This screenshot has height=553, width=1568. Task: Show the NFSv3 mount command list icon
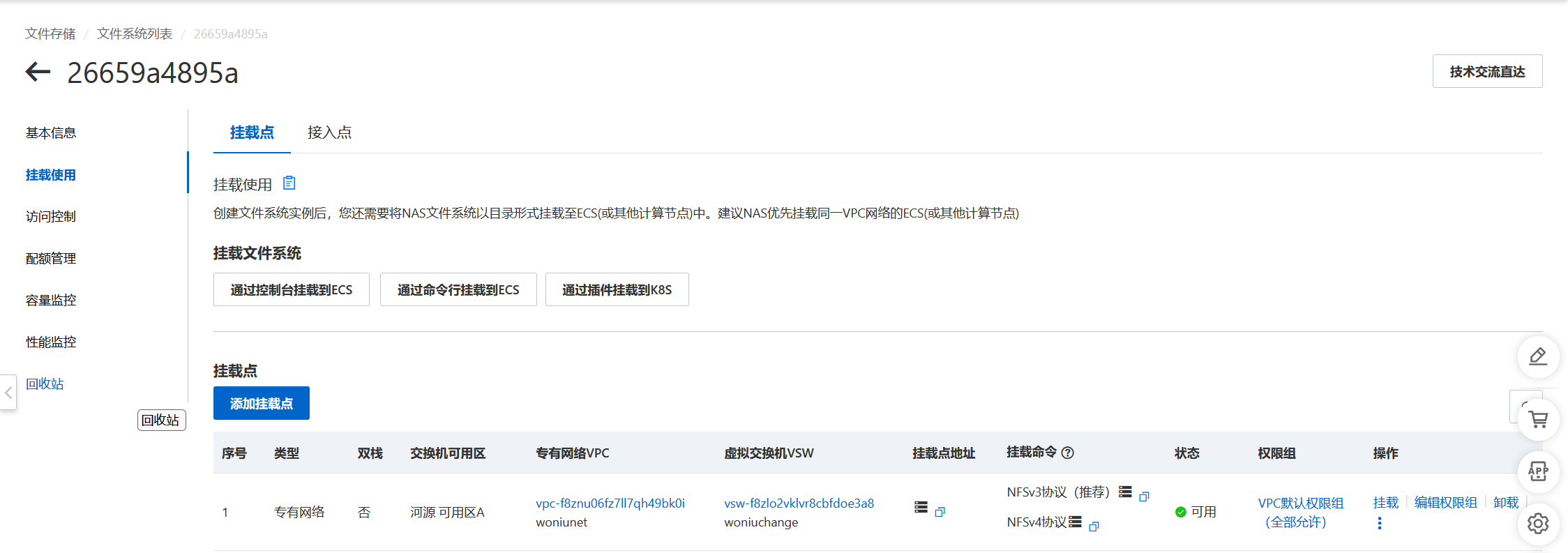(x=1125, y=492)
